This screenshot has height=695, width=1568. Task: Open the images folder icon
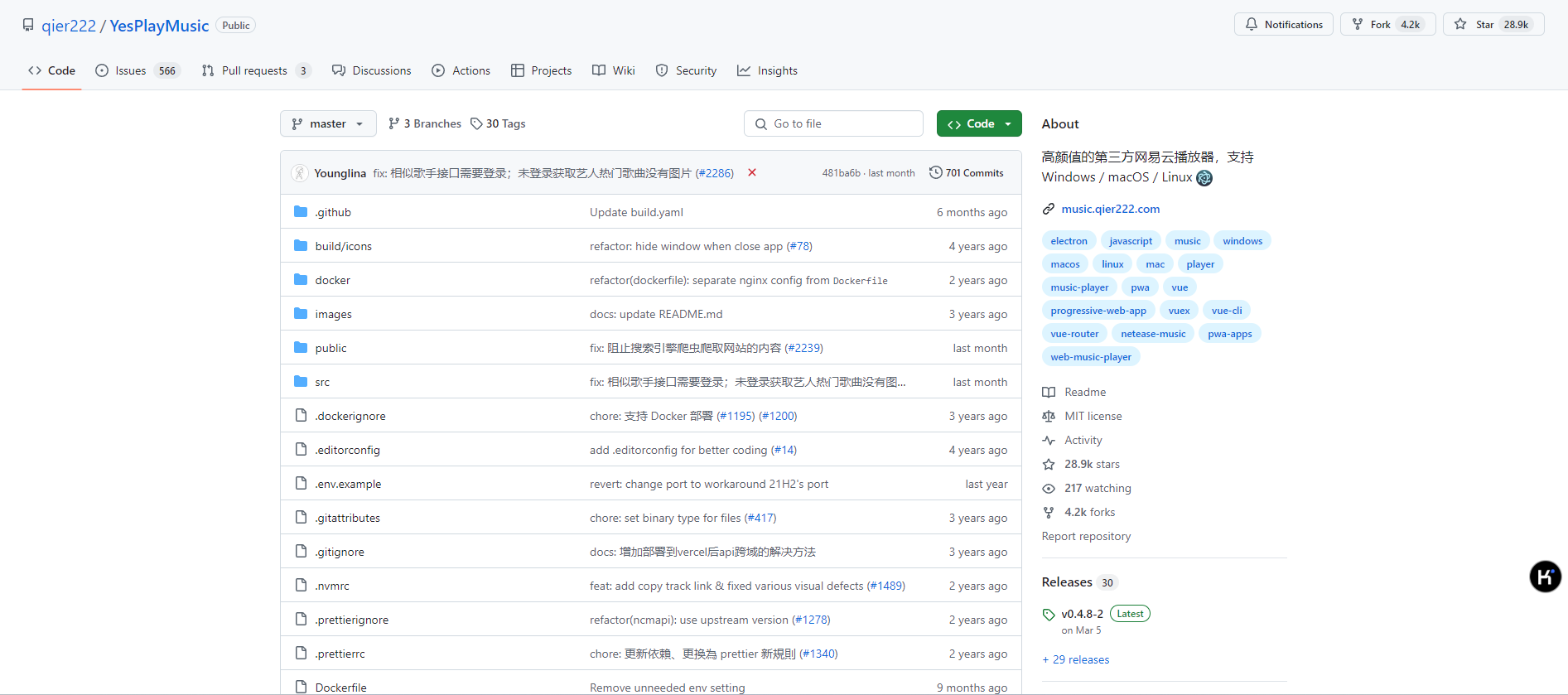(301, 314)
